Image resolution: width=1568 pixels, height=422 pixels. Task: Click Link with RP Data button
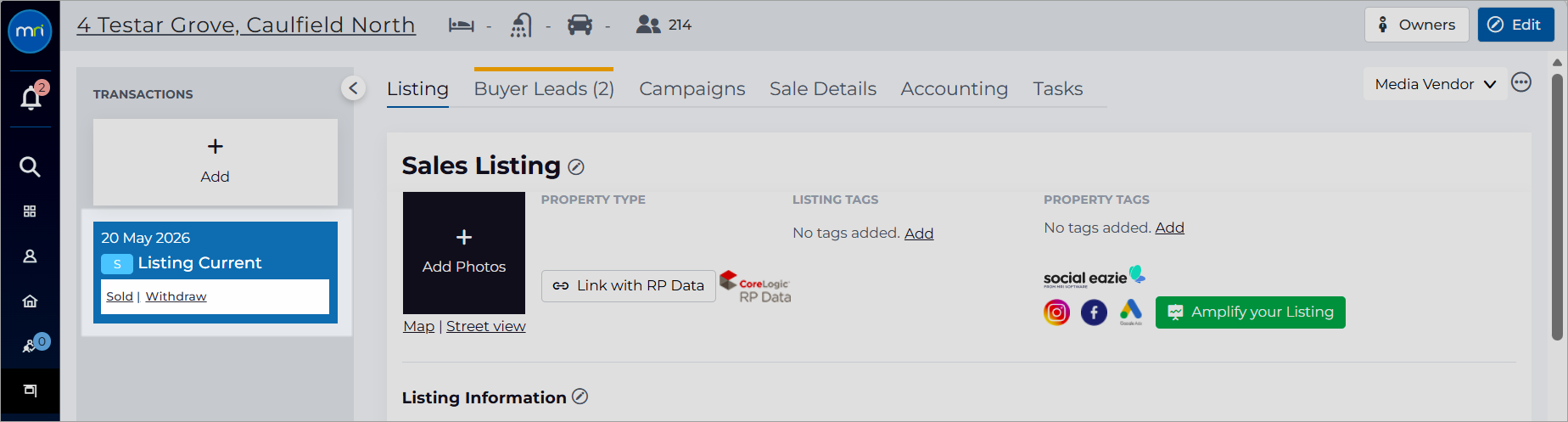click(x=629, y=286)
